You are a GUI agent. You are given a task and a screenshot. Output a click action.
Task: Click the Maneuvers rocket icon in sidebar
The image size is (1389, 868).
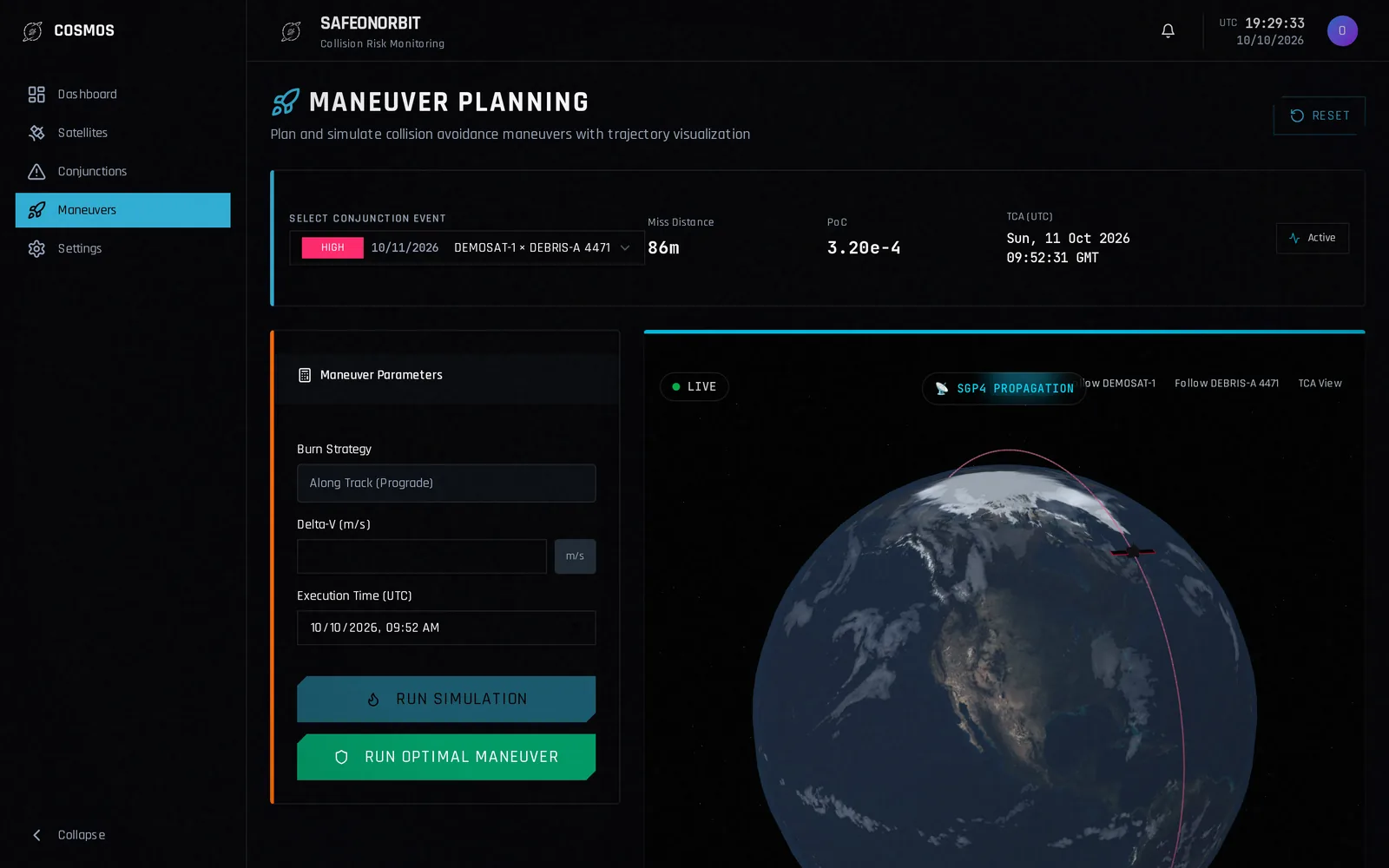coord(36,210)
